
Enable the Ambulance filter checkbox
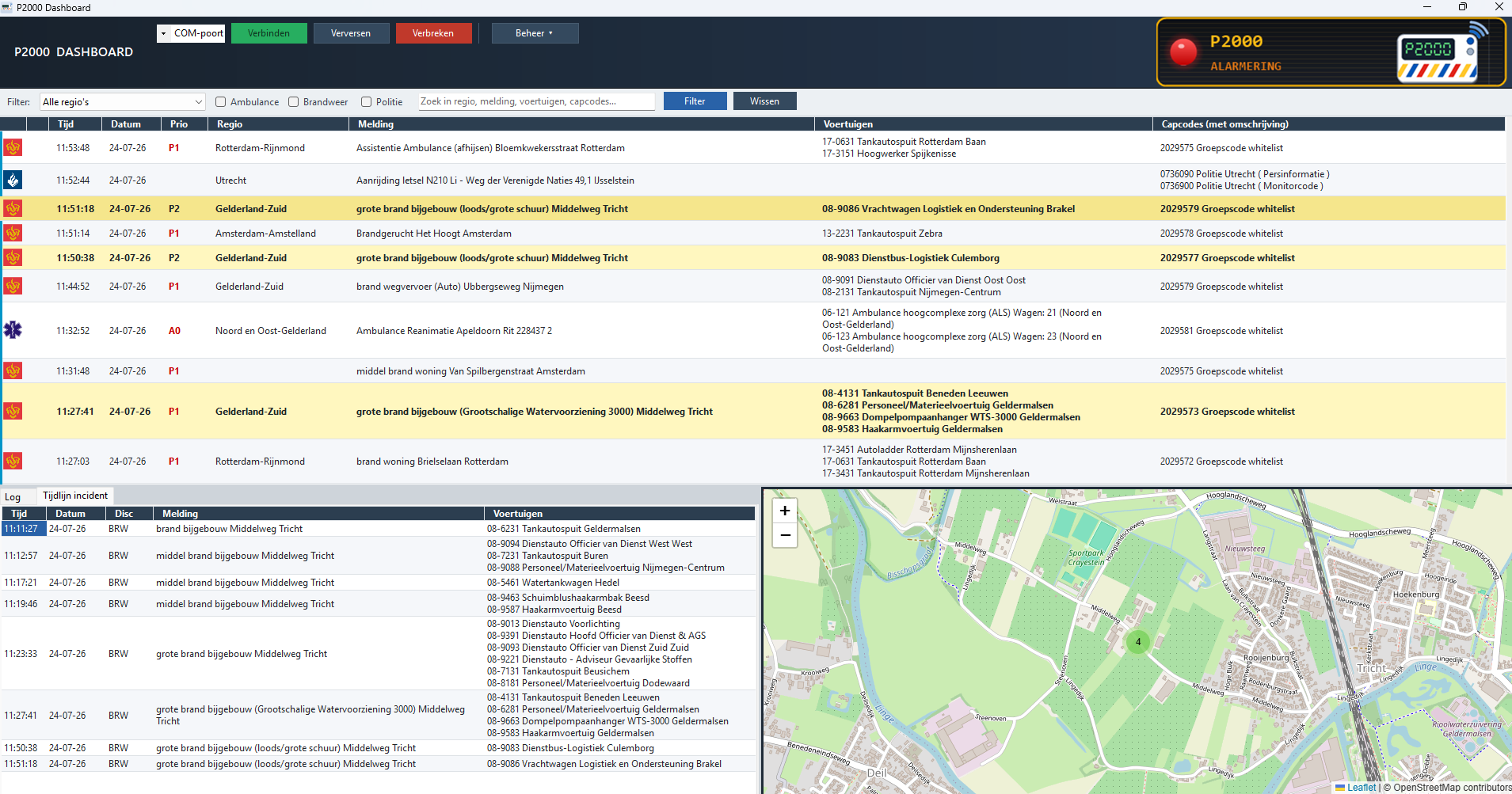click(x=221, y=101)
